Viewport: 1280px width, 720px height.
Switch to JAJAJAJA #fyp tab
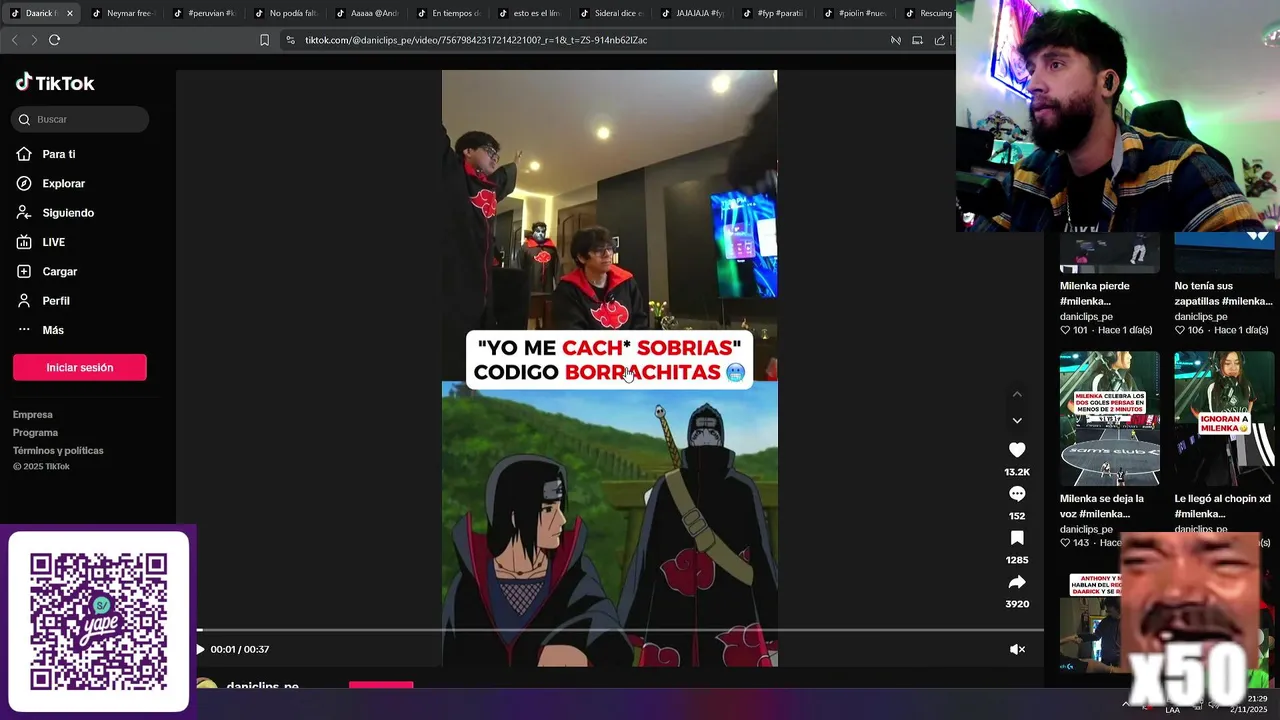pos(693,14)
